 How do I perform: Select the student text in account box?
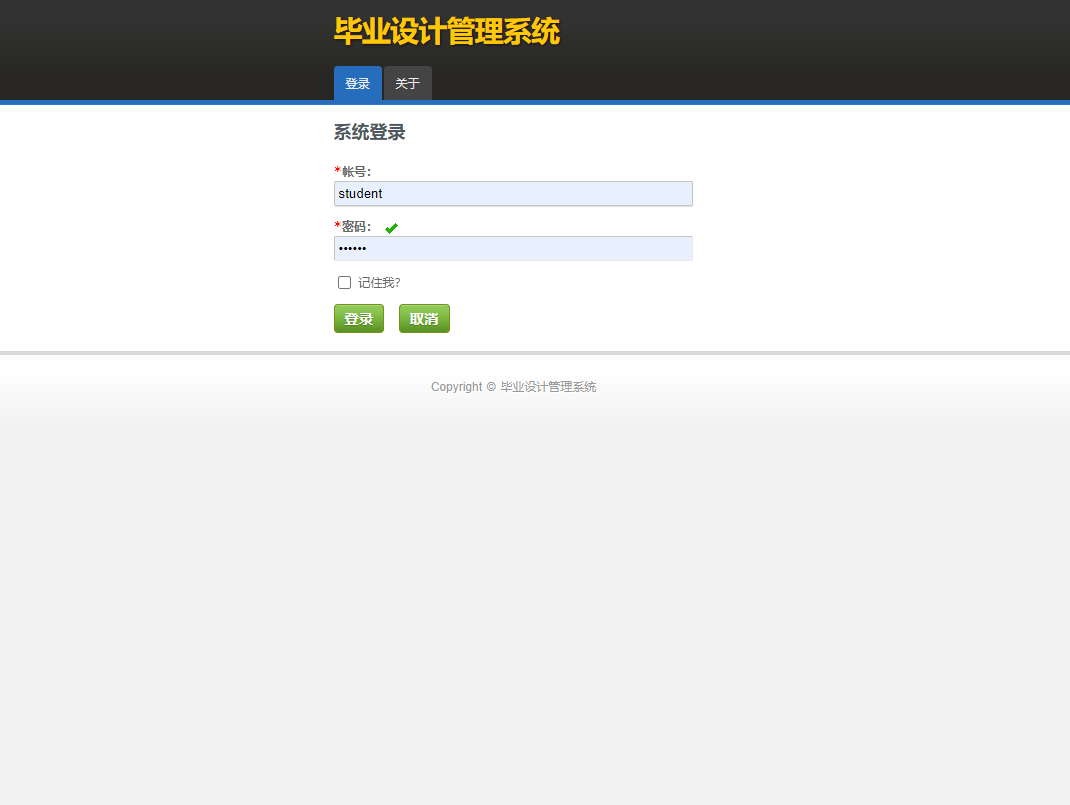360,193
